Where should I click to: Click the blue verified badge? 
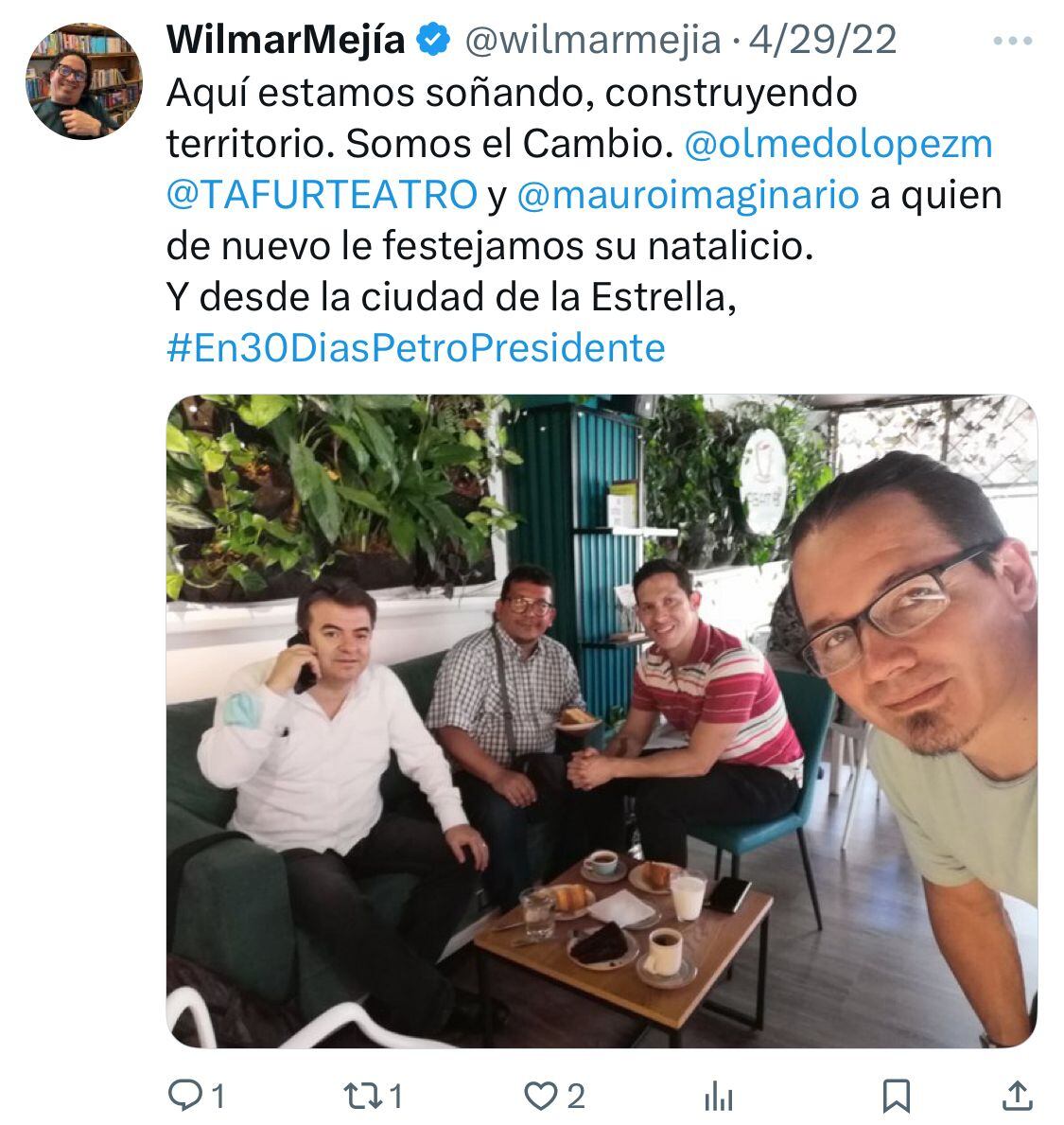point(434,39)
